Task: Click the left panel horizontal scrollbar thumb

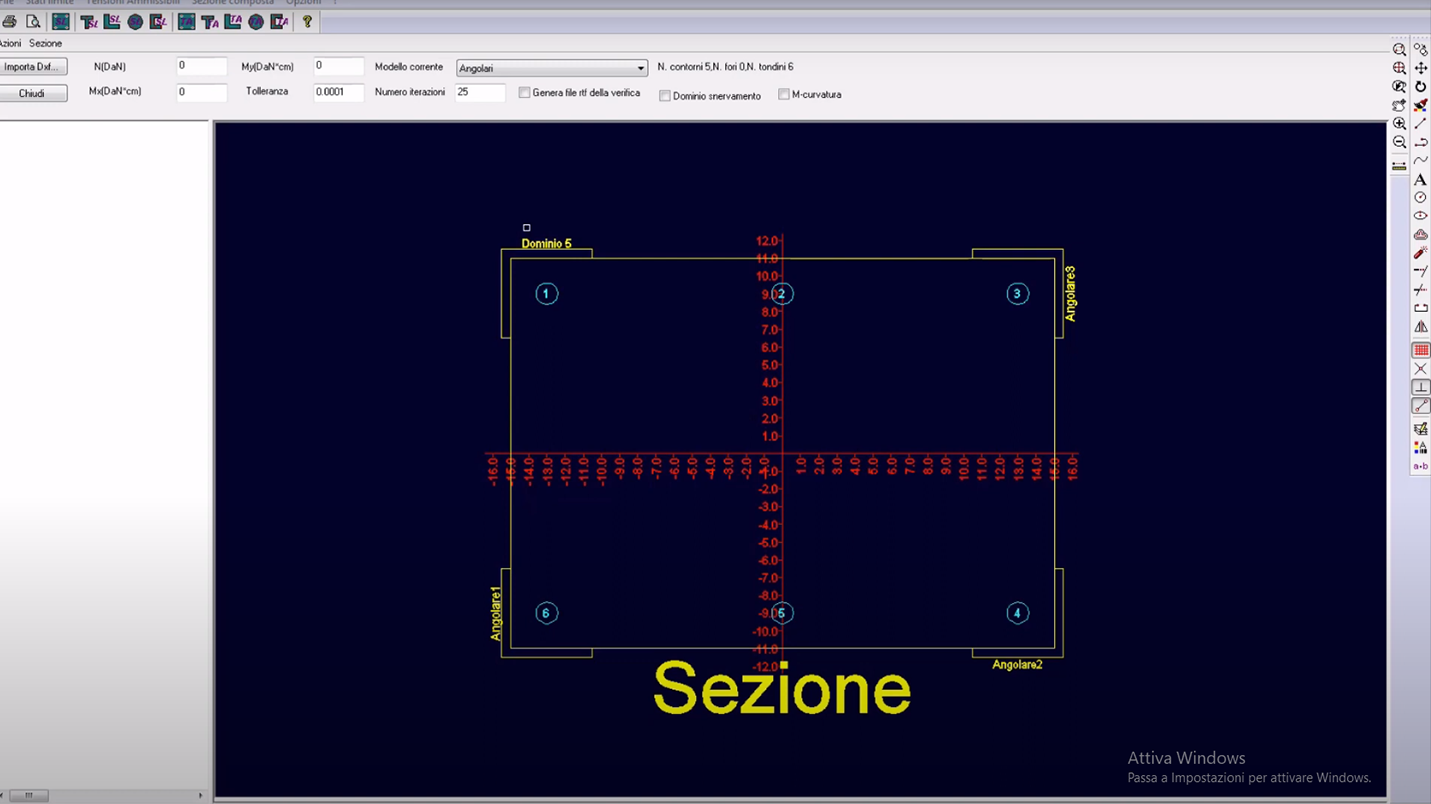Action: (28, 796)
